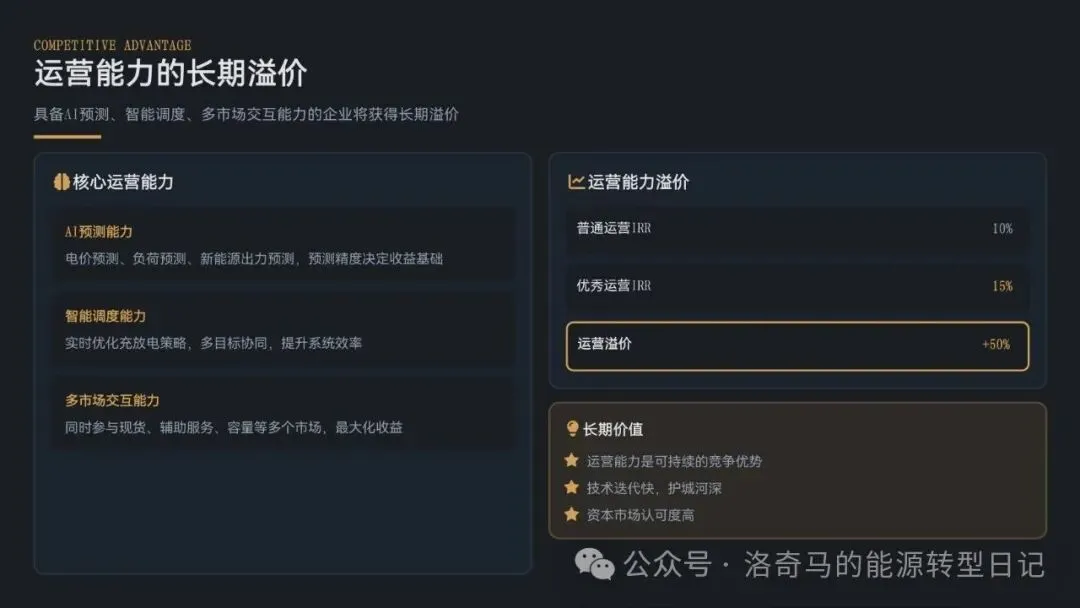Click the slide title 运营能力的长期溢价
This screenshot has height=608, width=1080.
click(171, 73)
